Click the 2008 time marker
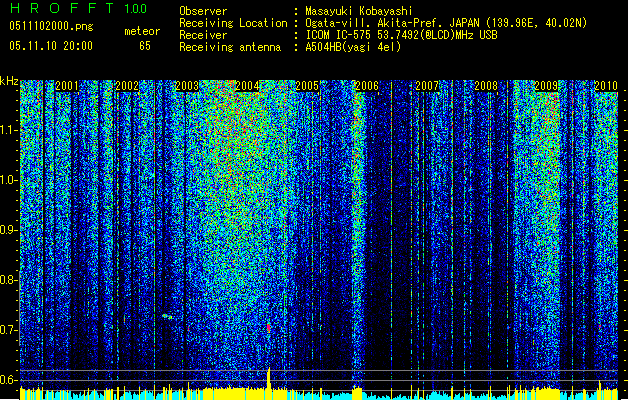The height and width of the screenshot is (400, 629). [486, 85]
